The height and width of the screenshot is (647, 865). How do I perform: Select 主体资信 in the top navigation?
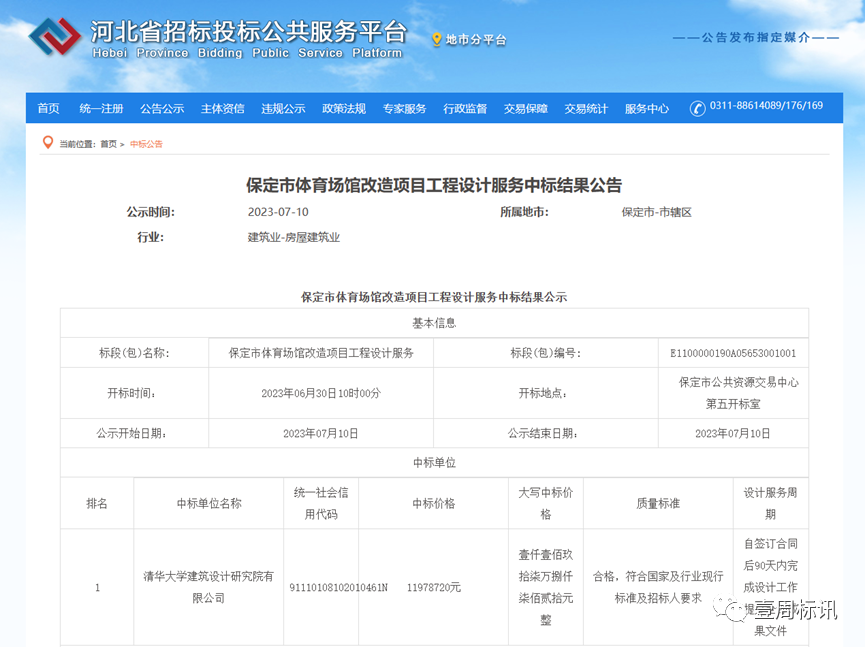(221, 108)
